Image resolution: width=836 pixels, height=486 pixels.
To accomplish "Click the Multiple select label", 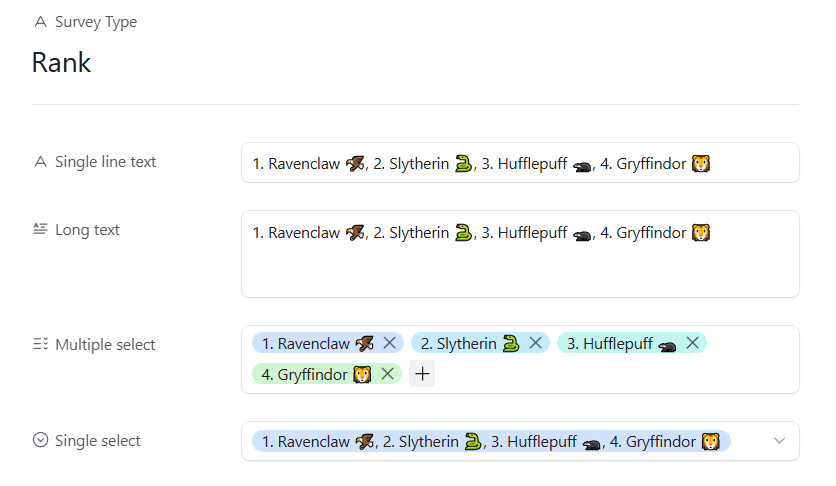I will 105,345.
